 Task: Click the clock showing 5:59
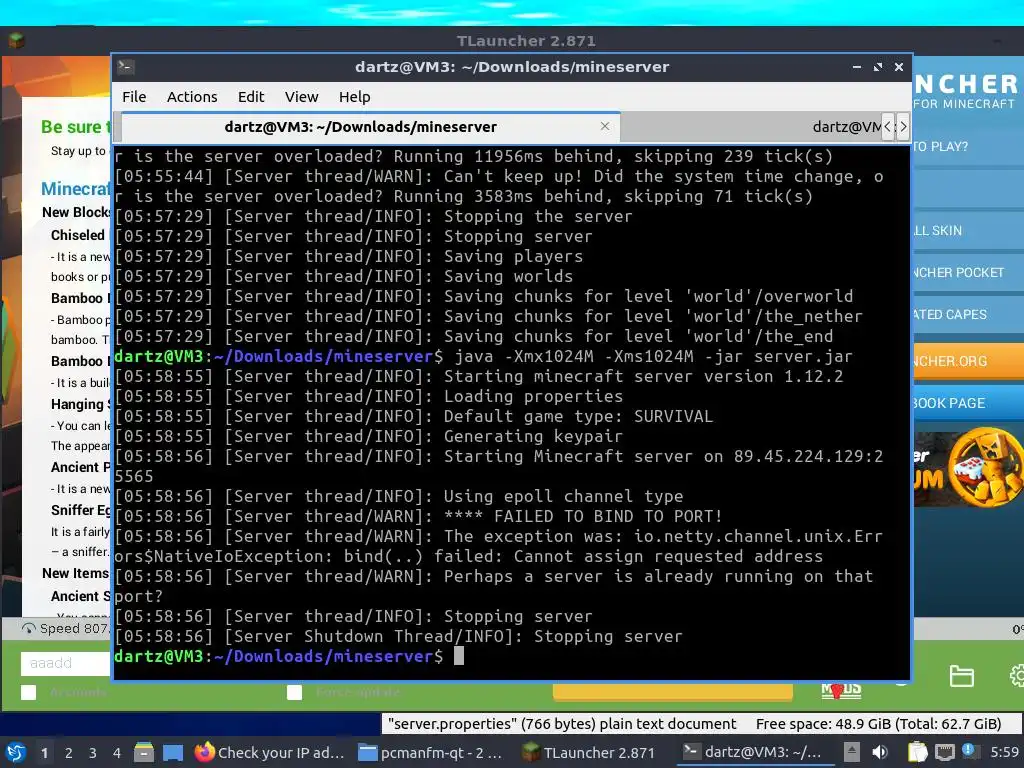coord(1004,752)
